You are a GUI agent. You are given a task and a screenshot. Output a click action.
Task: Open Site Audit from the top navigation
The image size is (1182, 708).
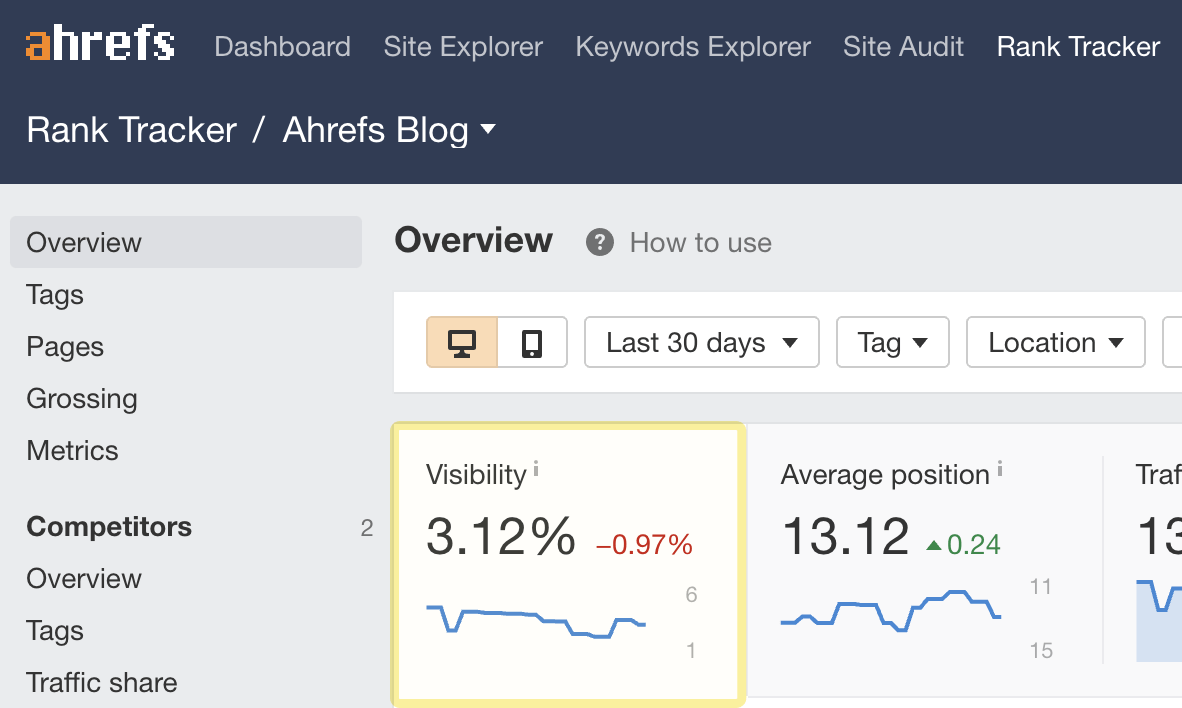point(903,46)
